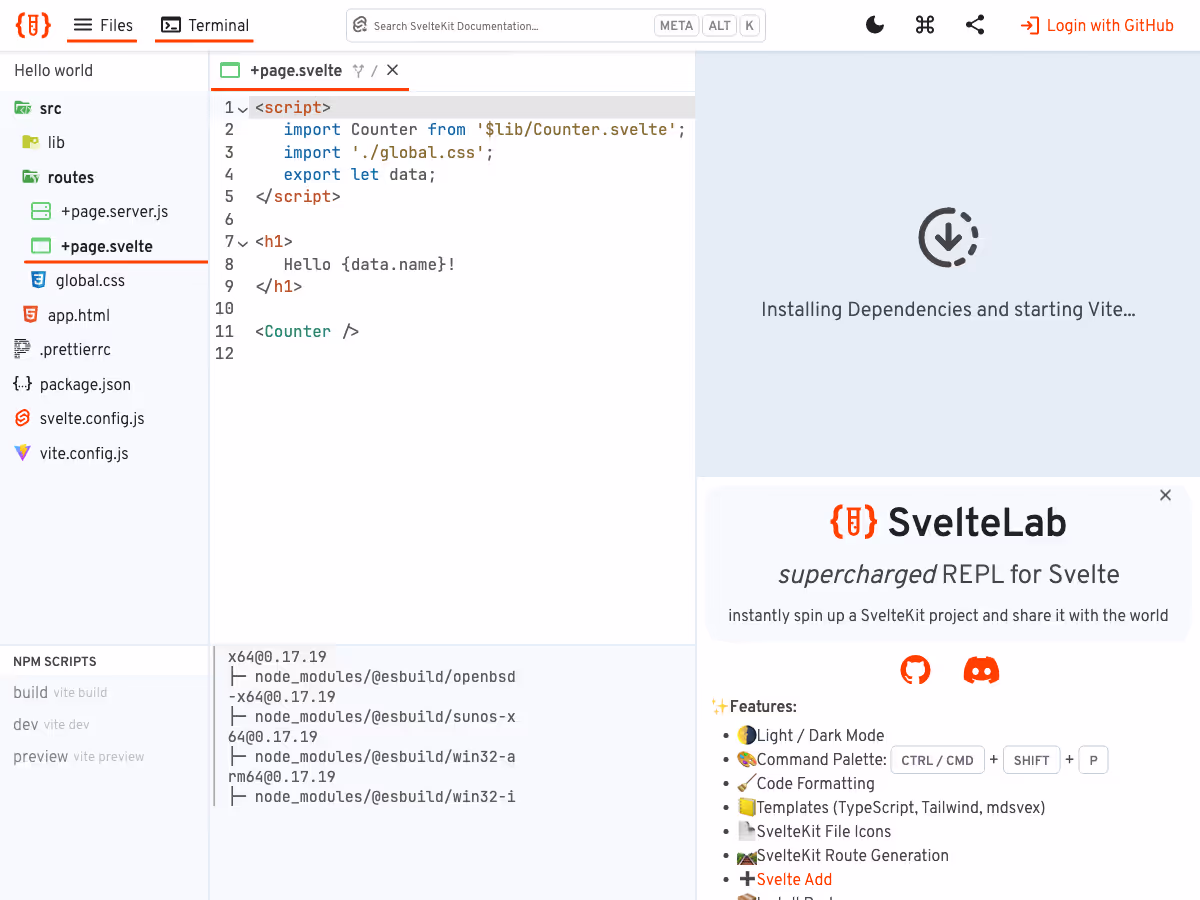The width and height of the screenshot is (1200, 900).
Task: Click the HTML5 icon beside app.html
Action: [30, 315]
